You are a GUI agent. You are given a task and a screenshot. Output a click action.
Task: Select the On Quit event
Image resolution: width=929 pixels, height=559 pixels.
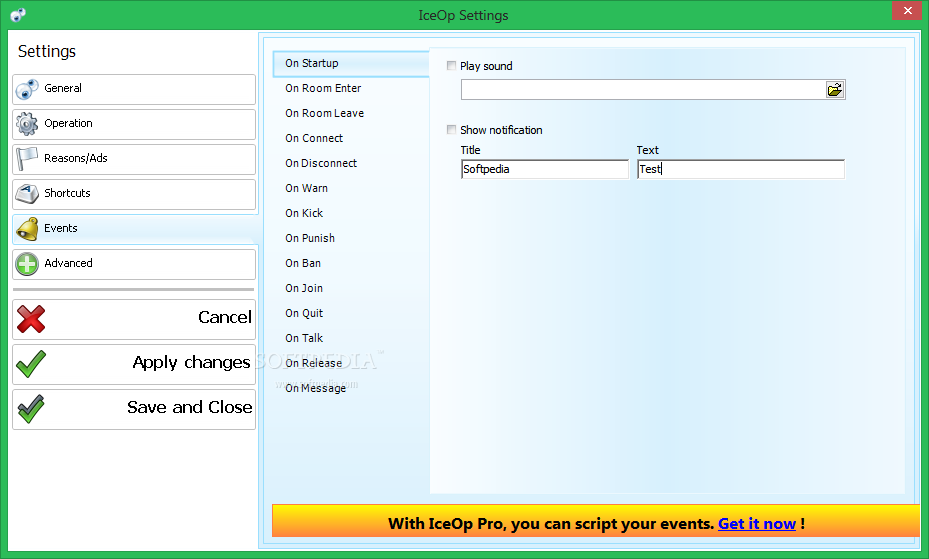(304, 313)
